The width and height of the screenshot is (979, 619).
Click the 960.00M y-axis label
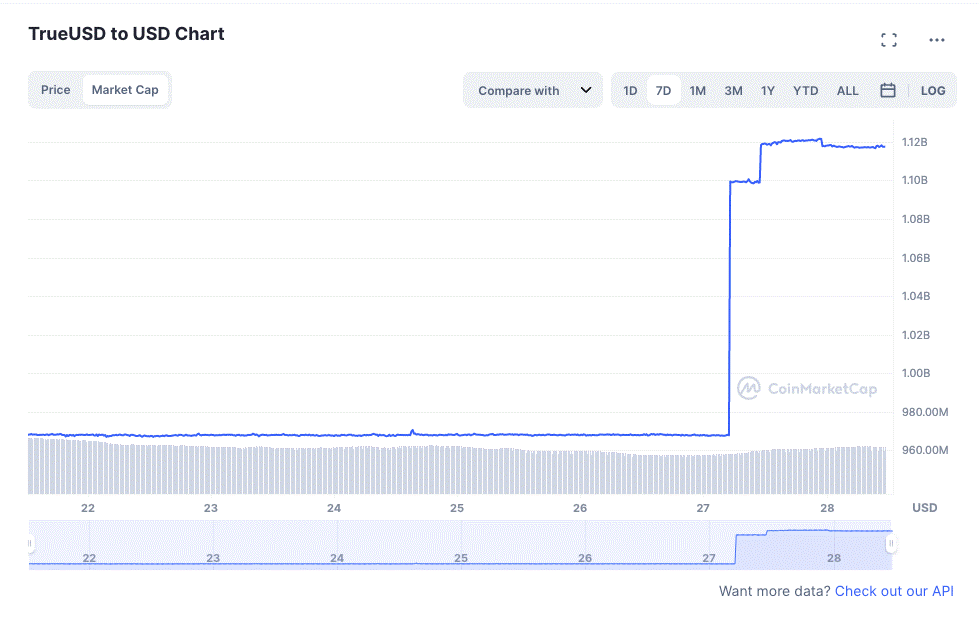click(x=925, y=450)
